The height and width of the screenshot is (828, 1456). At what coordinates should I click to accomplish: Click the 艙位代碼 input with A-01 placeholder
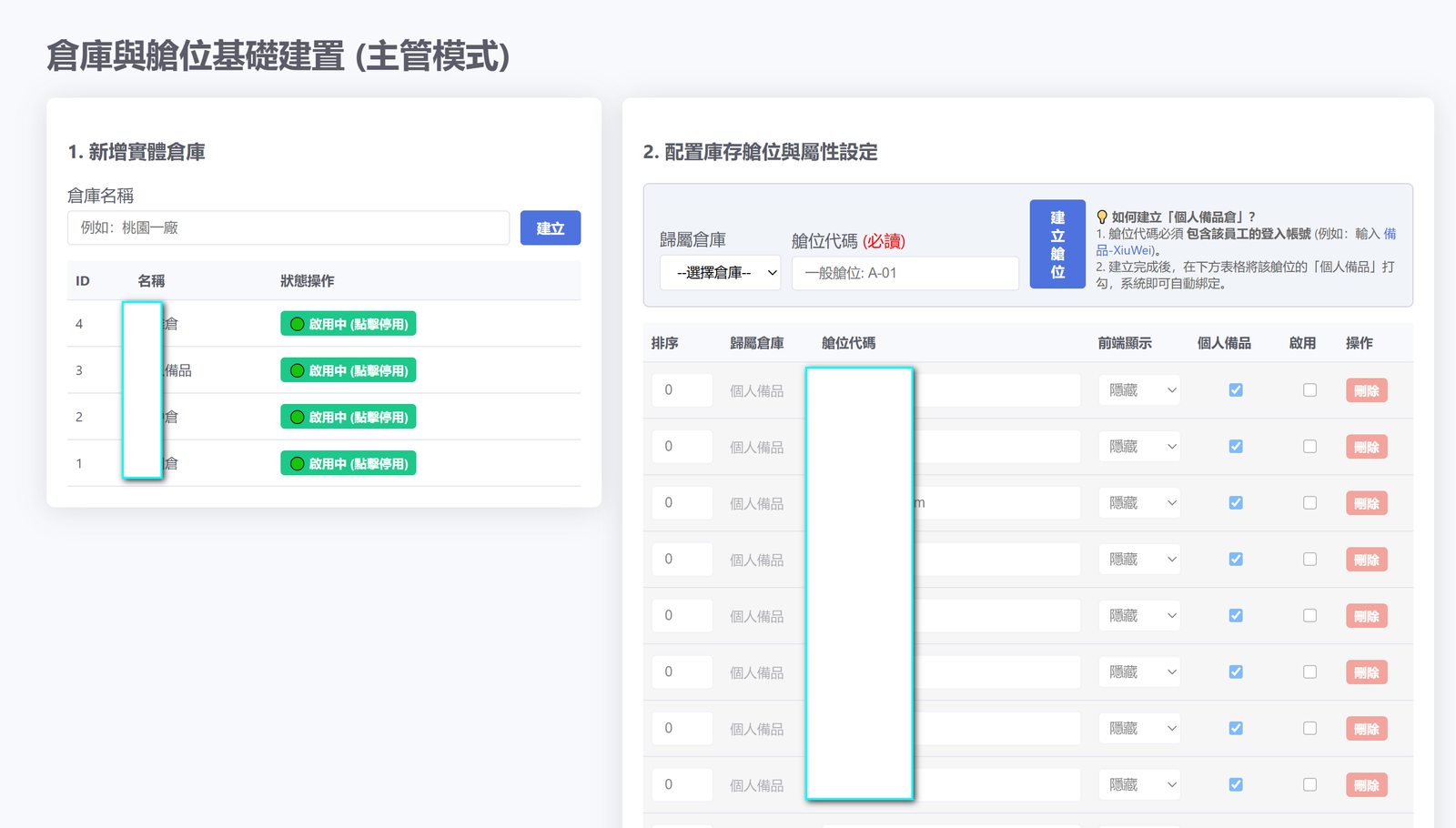coord(905,273)
